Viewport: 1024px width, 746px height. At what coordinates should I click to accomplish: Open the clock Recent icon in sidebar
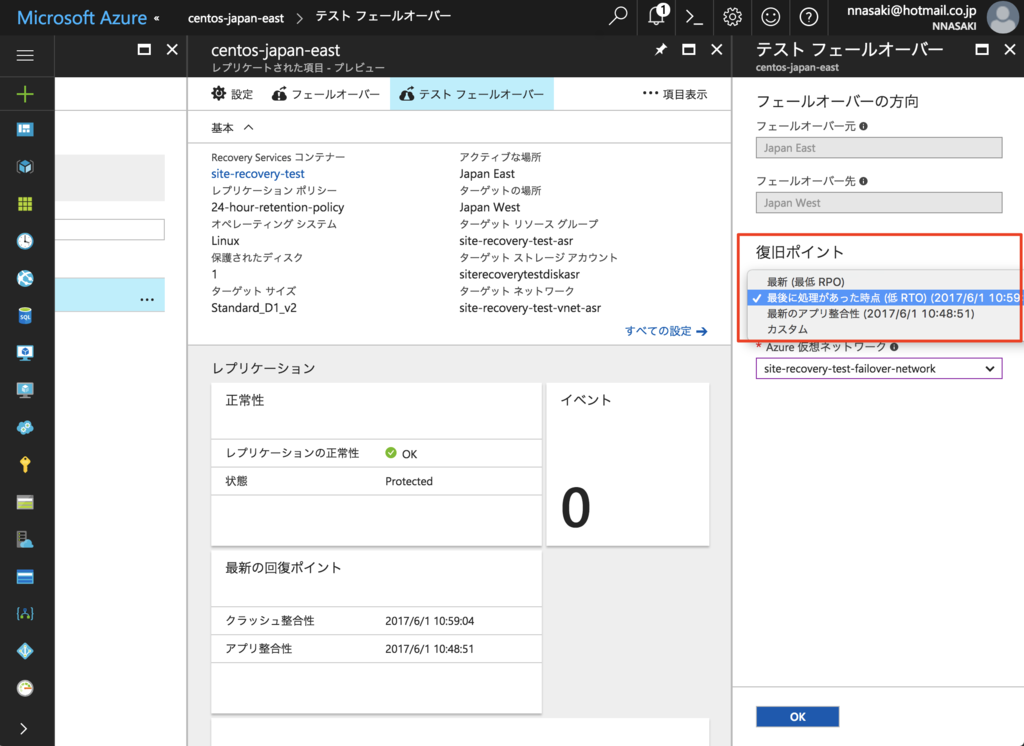point(25,241)
